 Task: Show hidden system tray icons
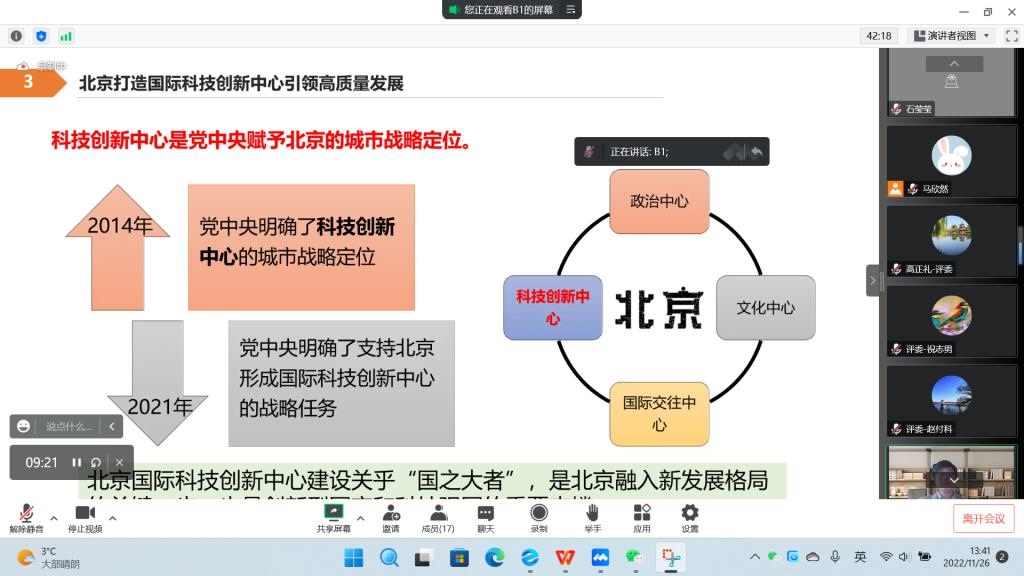(x=755, y=556)
